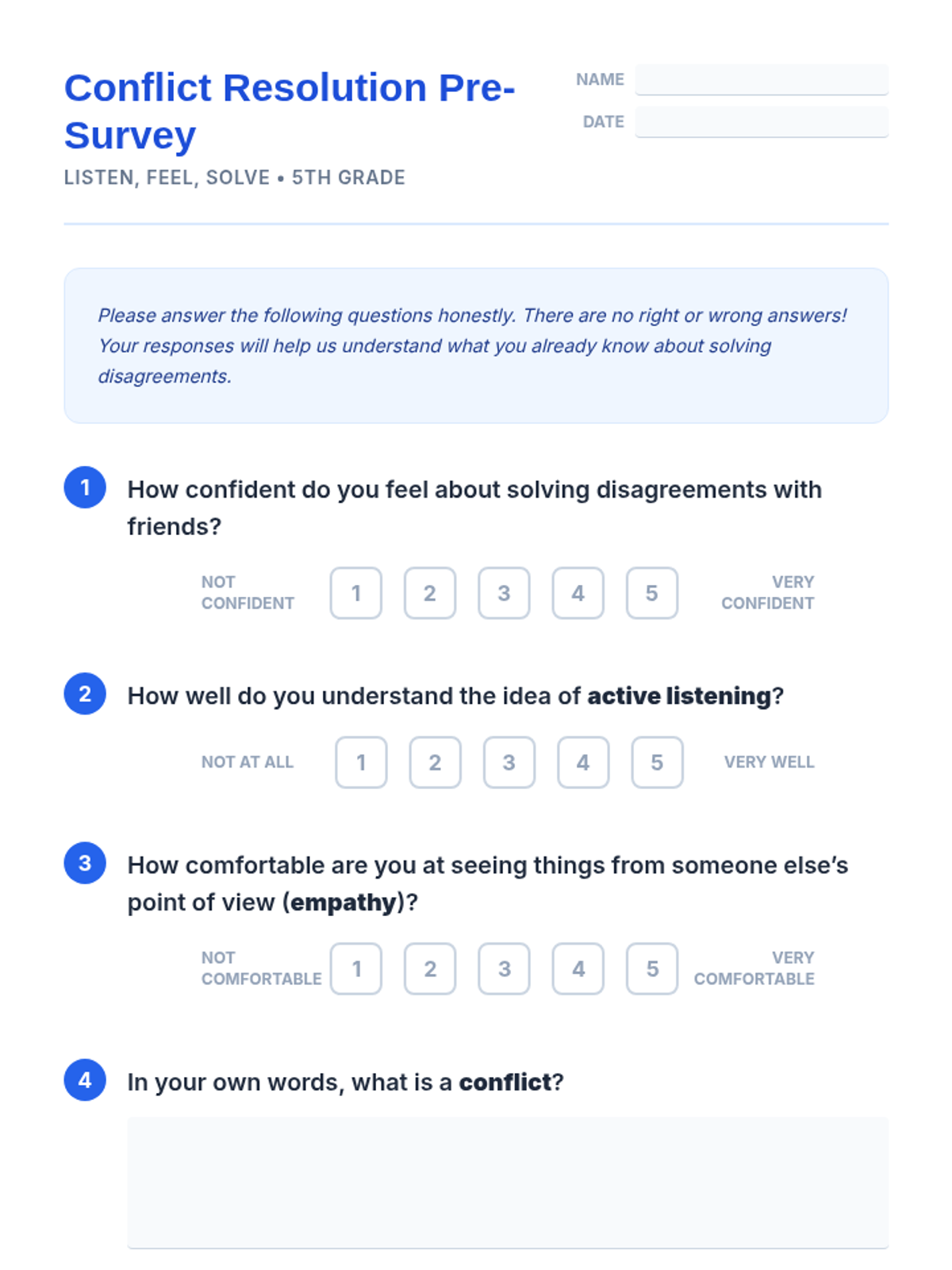Viewport: 952px width, 1270px height.
Task: Click the question 4 number badge
Action: click(x=85, y=1080)
